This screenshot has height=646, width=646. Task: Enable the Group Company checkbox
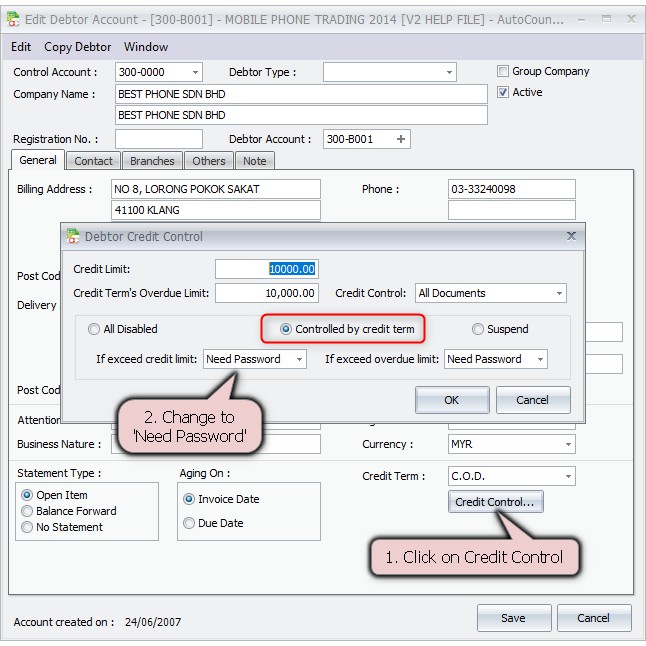(x=504, y=72)
